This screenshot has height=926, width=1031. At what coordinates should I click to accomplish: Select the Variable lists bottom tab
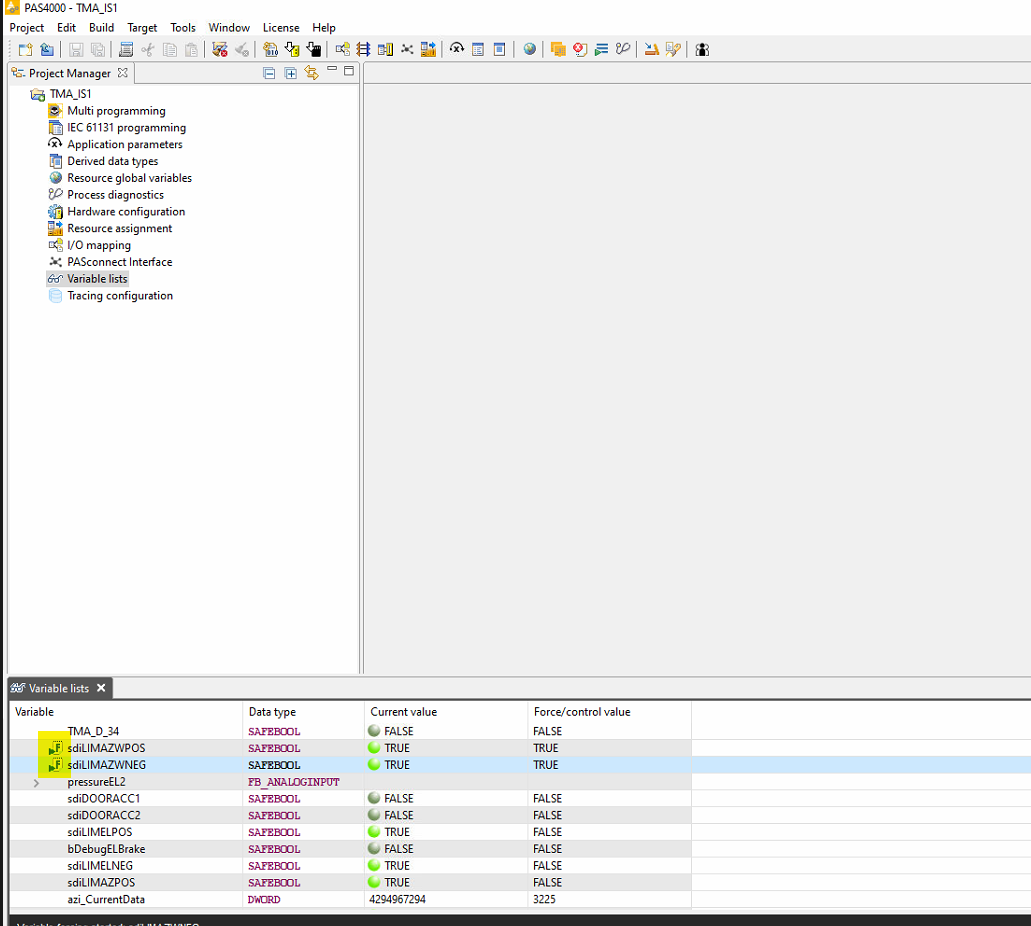(x=58, y=689)
